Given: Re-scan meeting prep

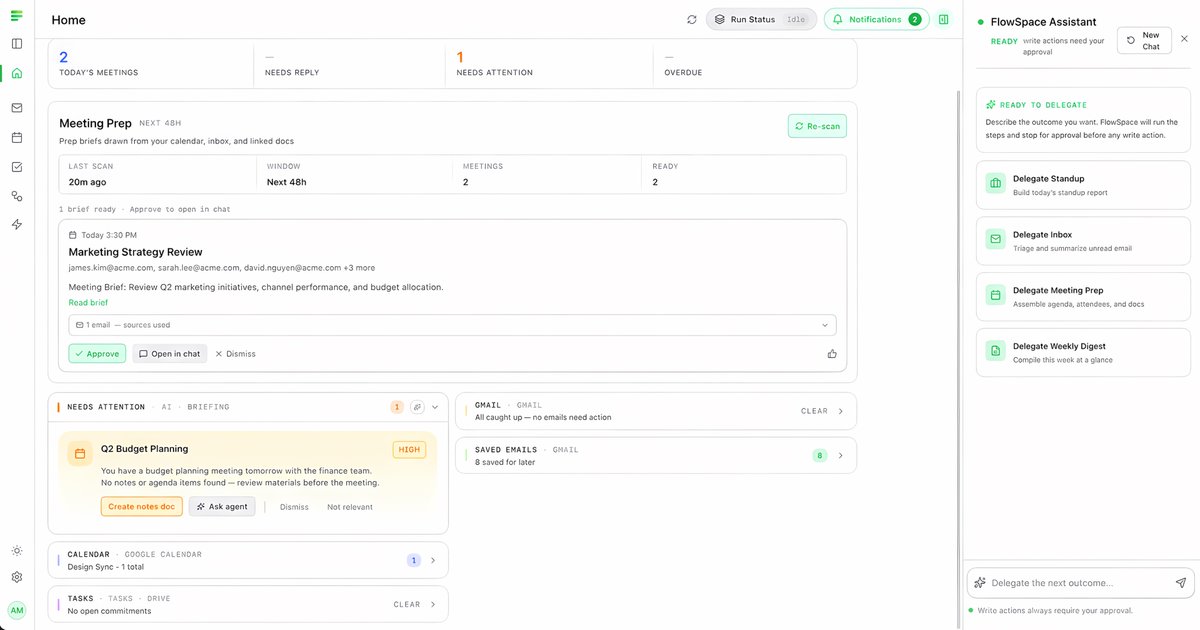Looking at the screenshot, I should tap(817, 126).
